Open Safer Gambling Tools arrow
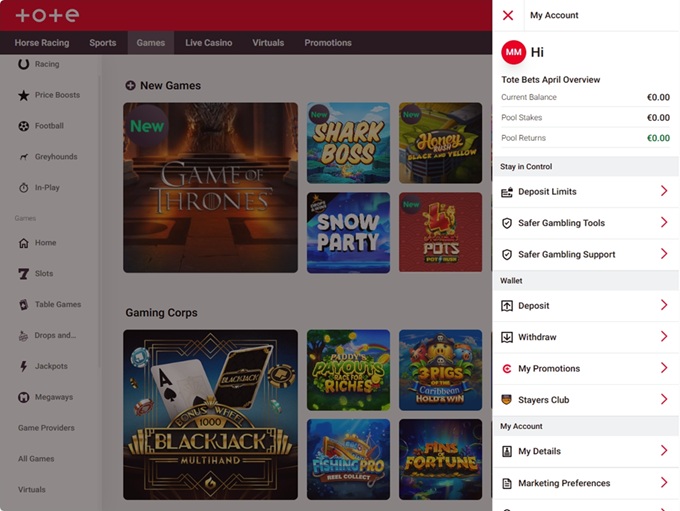Image resolution: width=680 pixels, height=511 pixels. (x=664, y=223)
